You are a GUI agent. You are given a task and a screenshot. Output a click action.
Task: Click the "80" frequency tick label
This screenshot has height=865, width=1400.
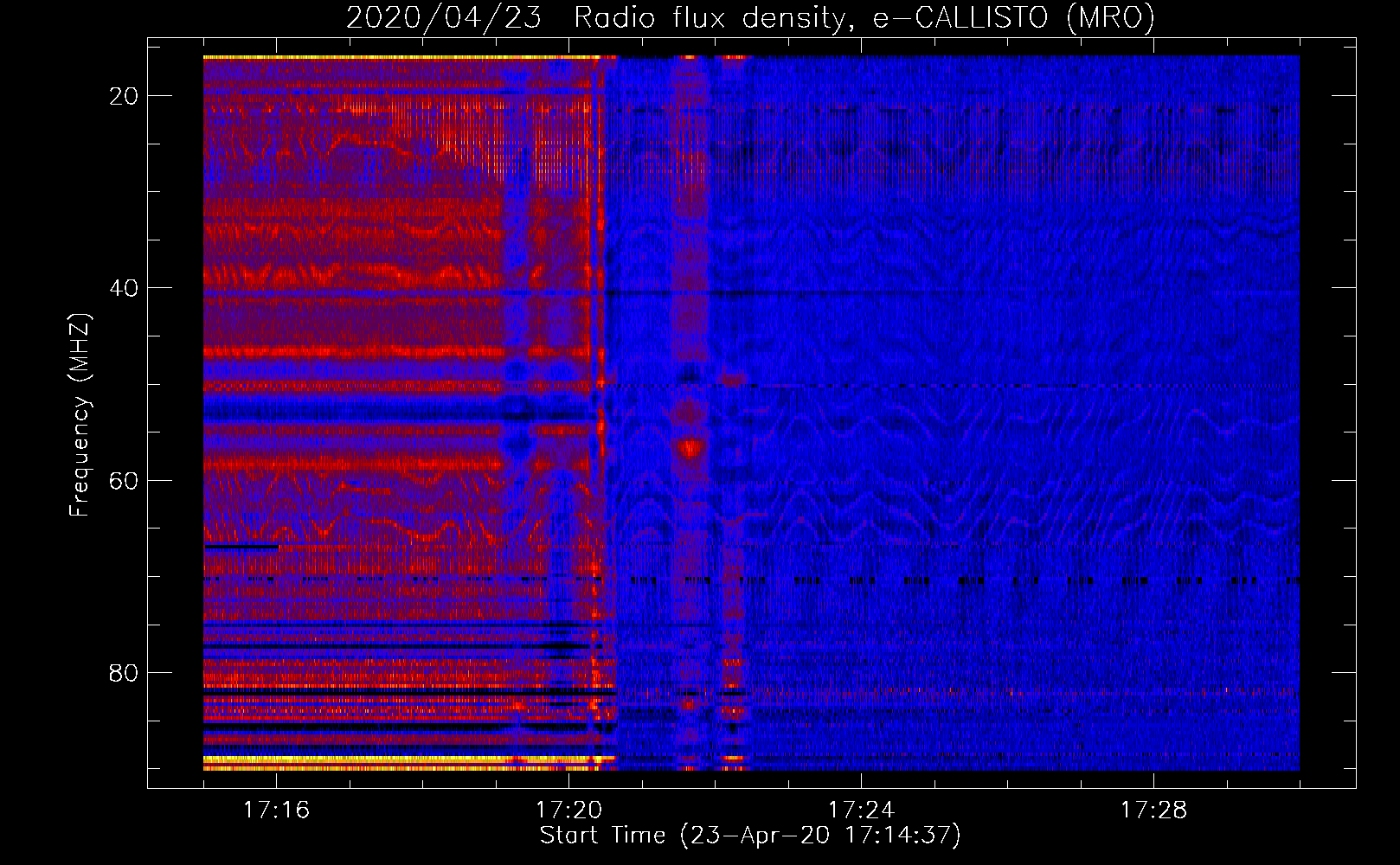pyautogui.click(x=124, y=673)
